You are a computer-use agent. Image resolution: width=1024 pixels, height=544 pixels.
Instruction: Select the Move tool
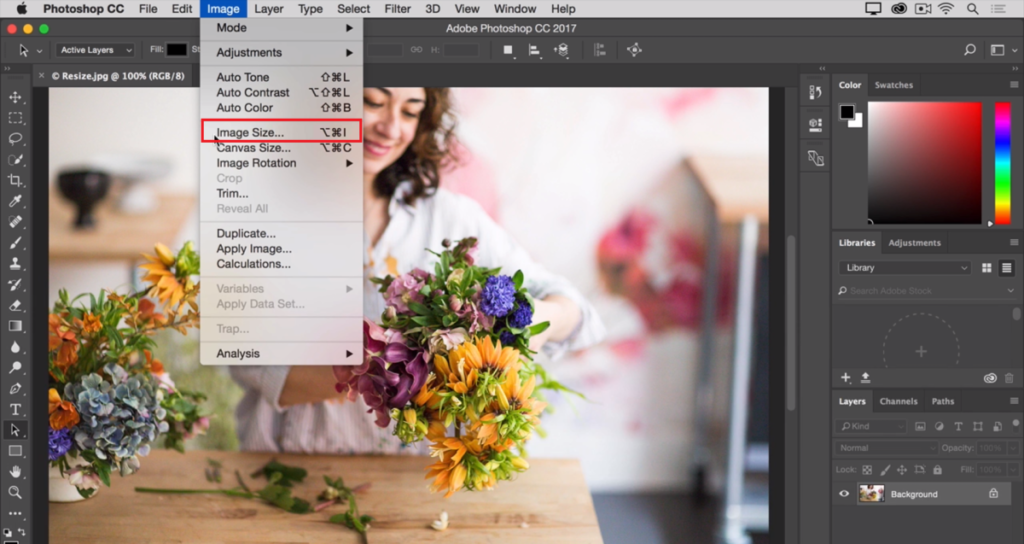tap(15, 97)
